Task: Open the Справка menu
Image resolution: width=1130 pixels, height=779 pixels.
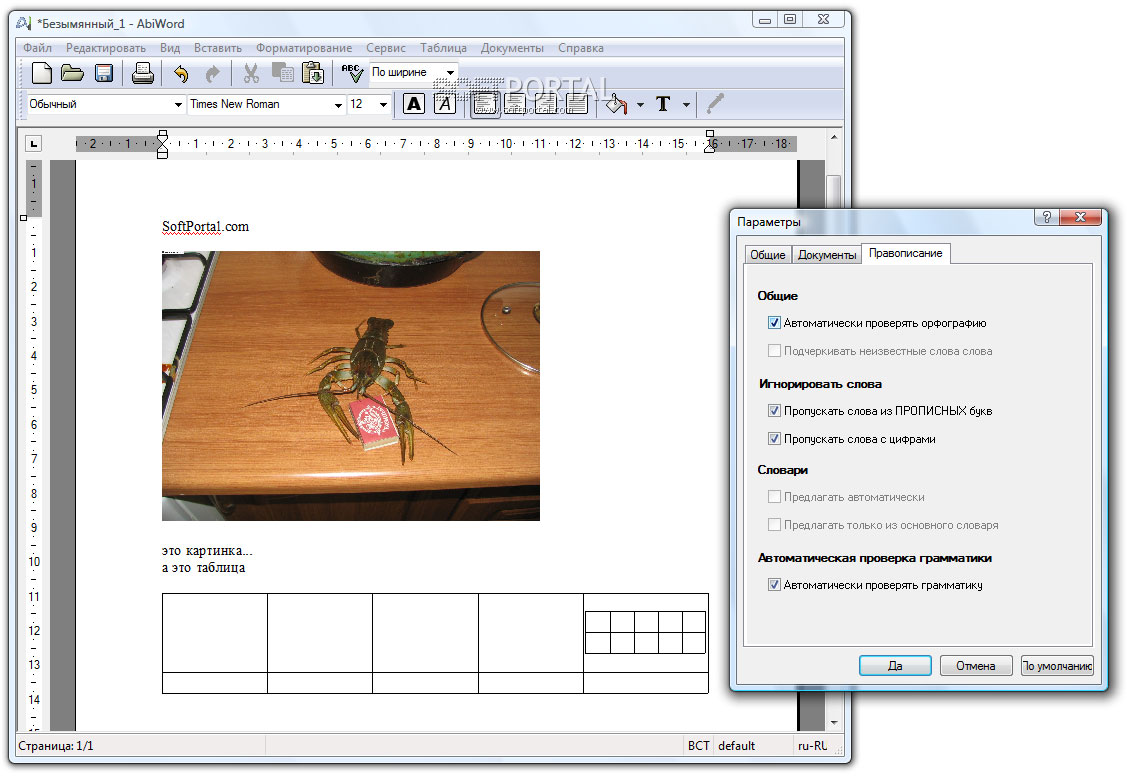Action: coord(581,48)
